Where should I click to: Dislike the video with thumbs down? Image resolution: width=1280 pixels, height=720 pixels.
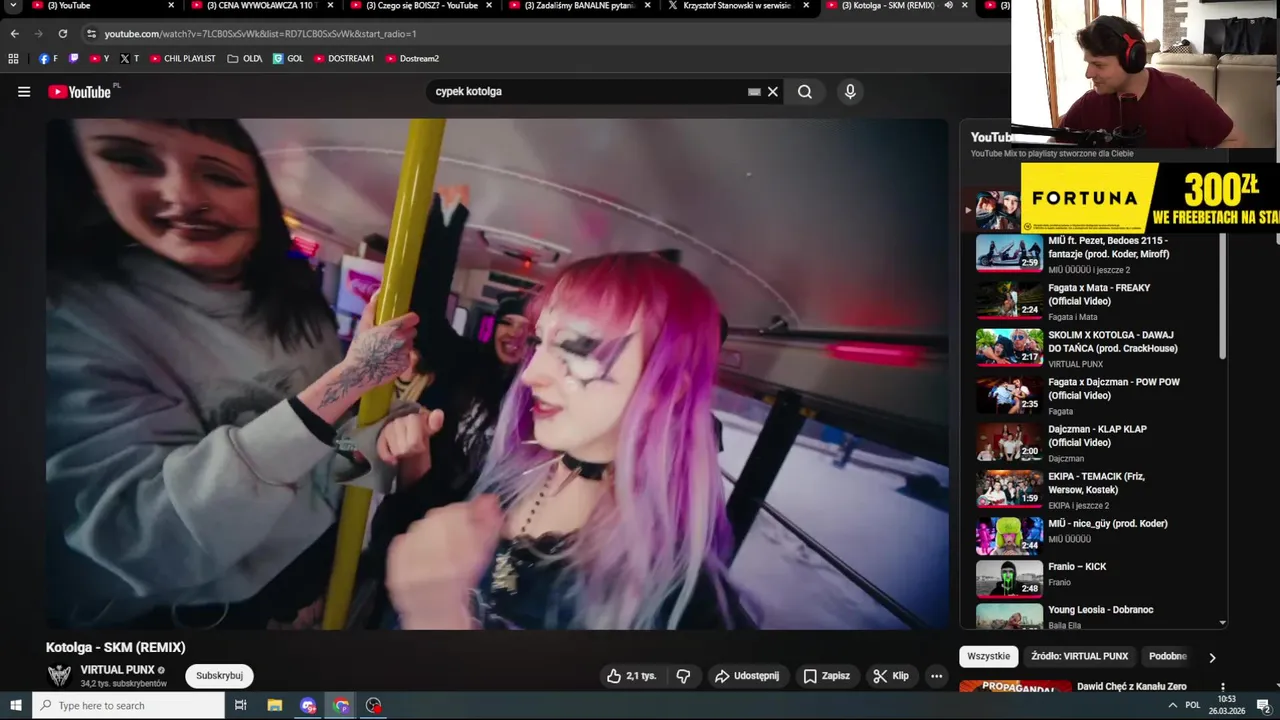683,676
